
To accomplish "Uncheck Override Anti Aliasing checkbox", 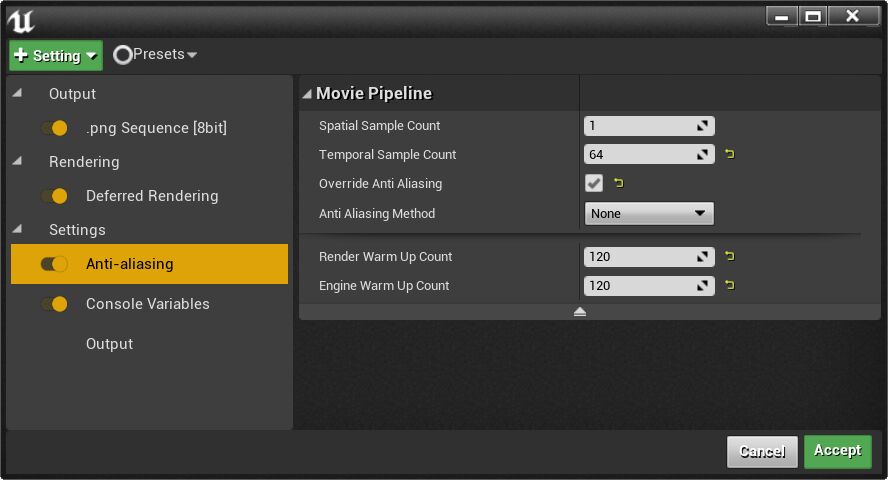I will (x=594, y=183).
